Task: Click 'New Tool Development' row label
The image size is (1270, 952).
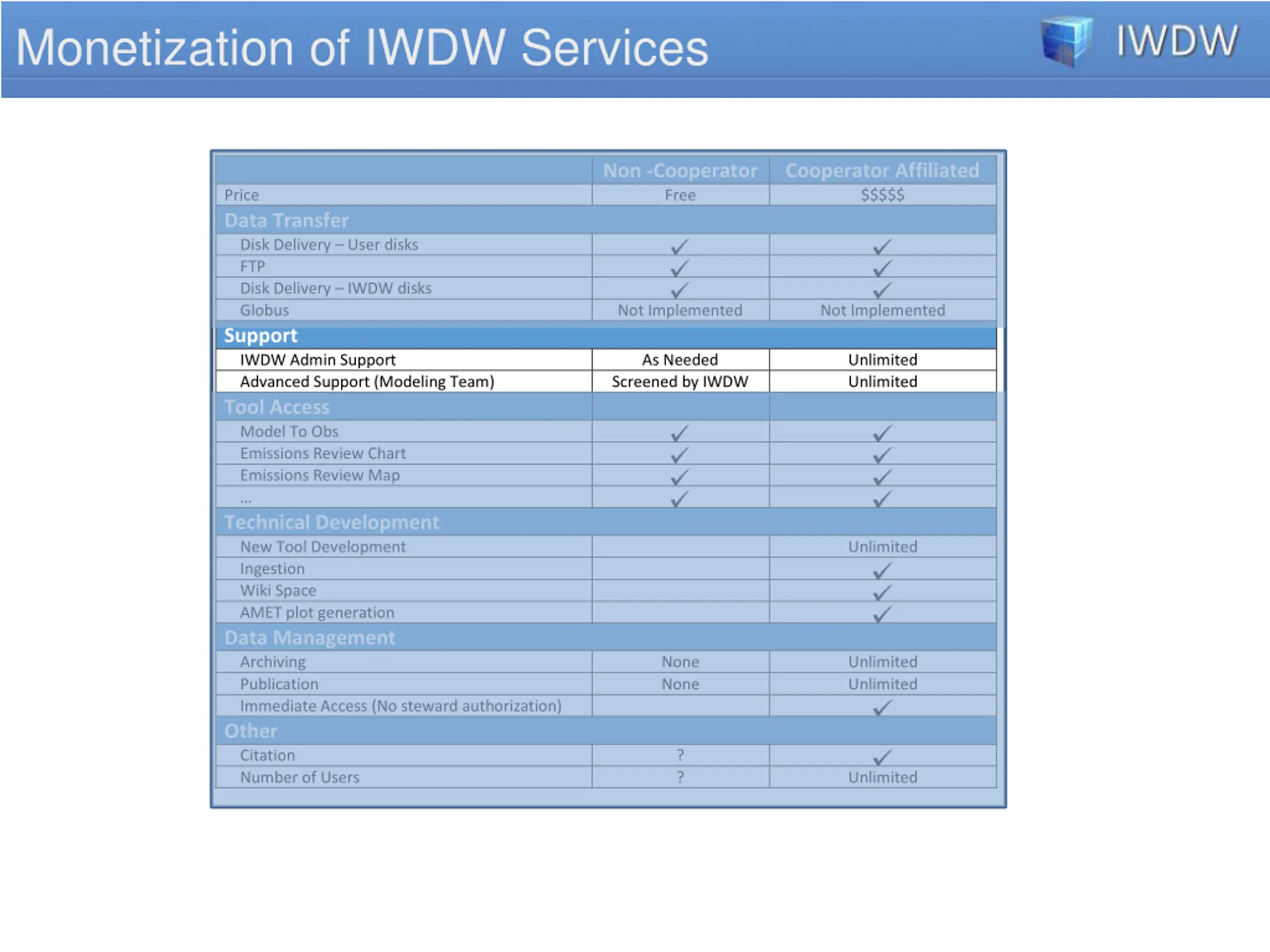Action: (x=322, y=547)
